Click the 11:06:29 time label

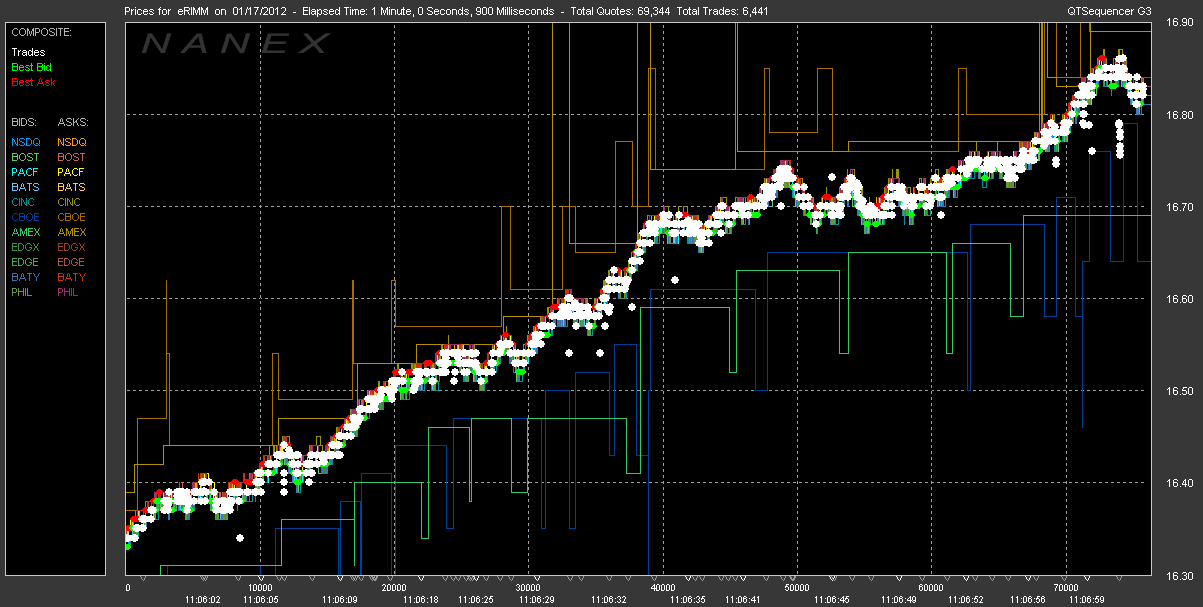click(536, 600)
